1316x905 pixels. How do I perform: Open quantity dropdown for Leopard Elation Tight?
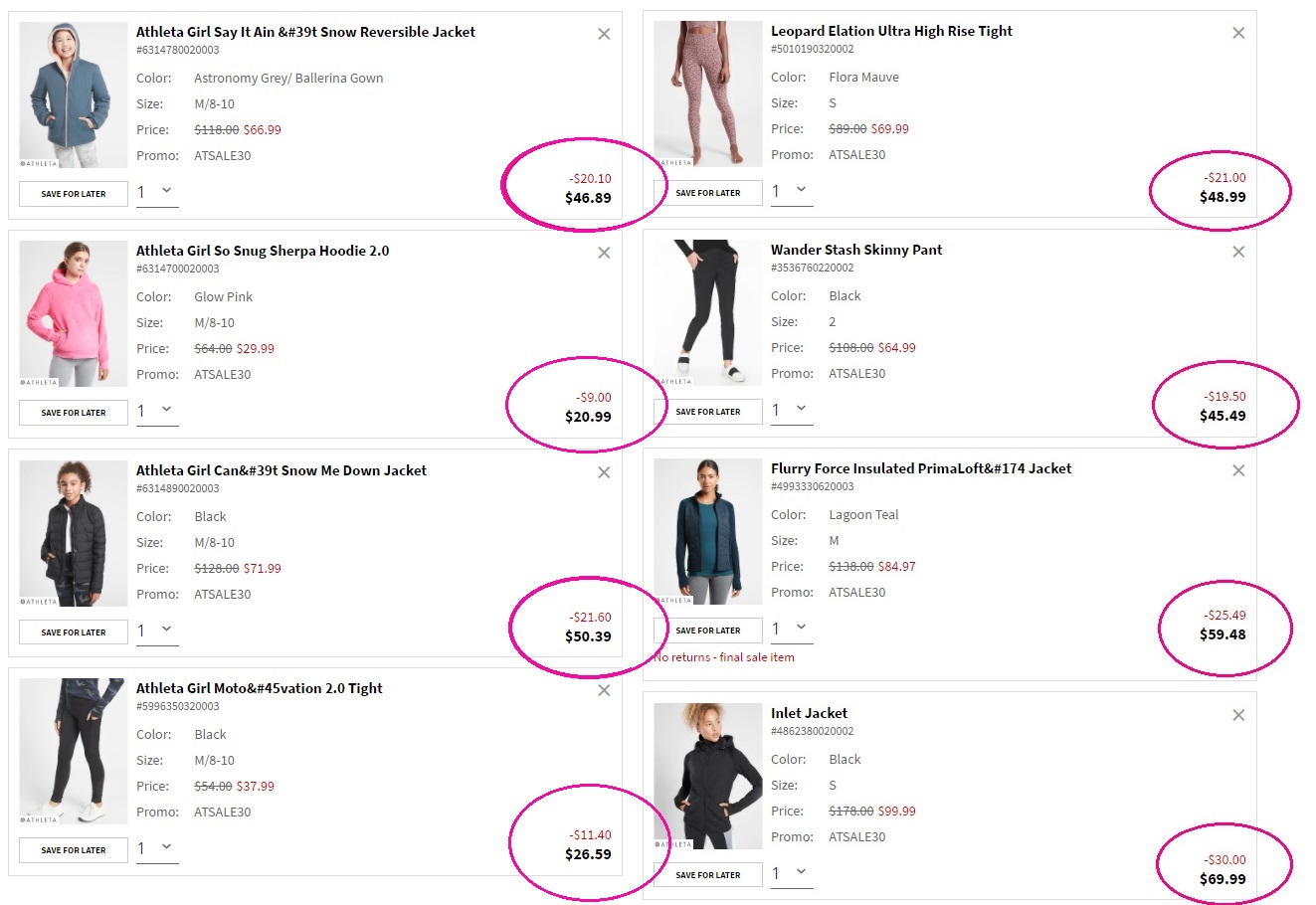tap(792, 191)
